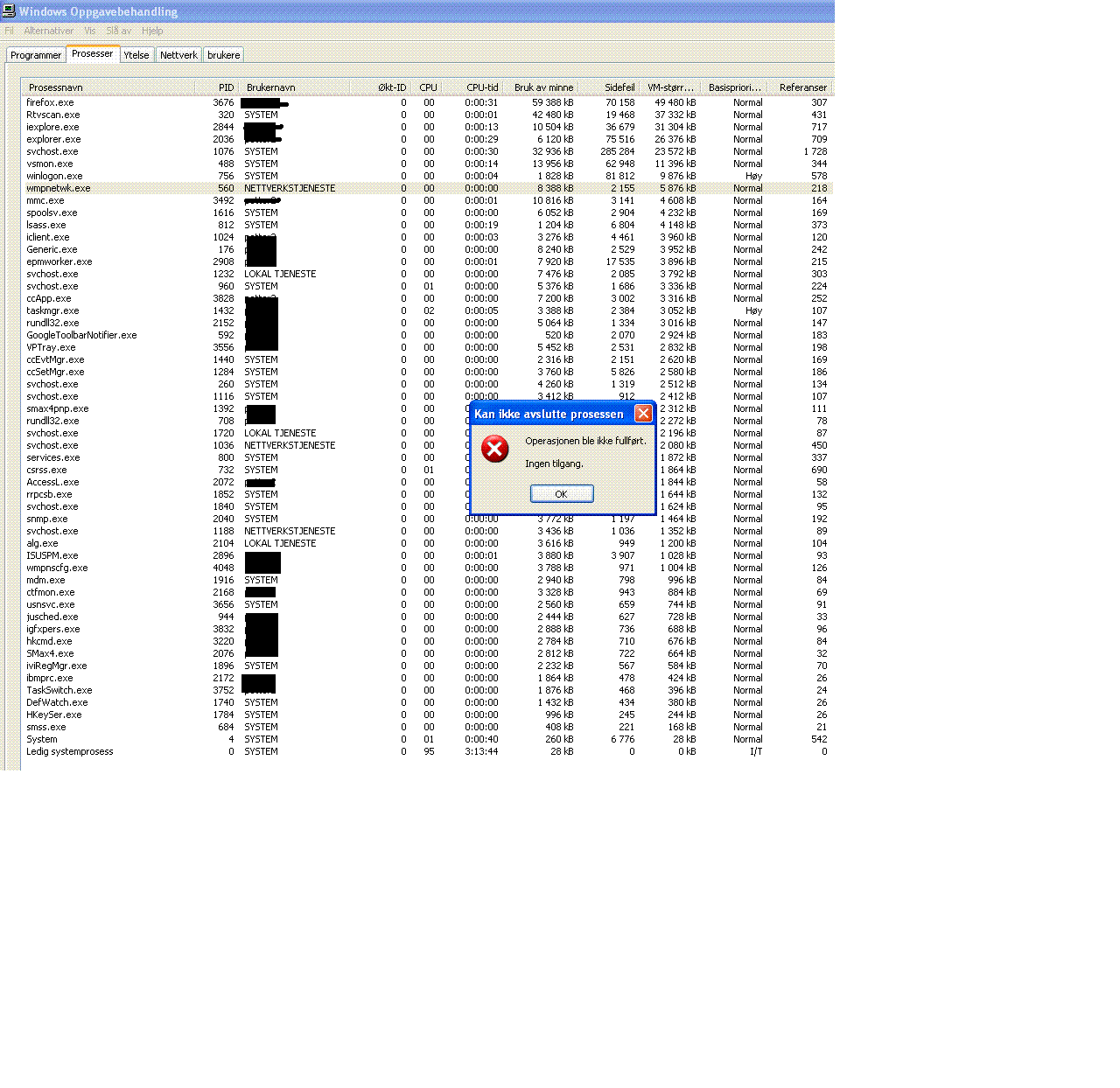
Task: Open the Vis menu
Action: click(x=90, y=31)
